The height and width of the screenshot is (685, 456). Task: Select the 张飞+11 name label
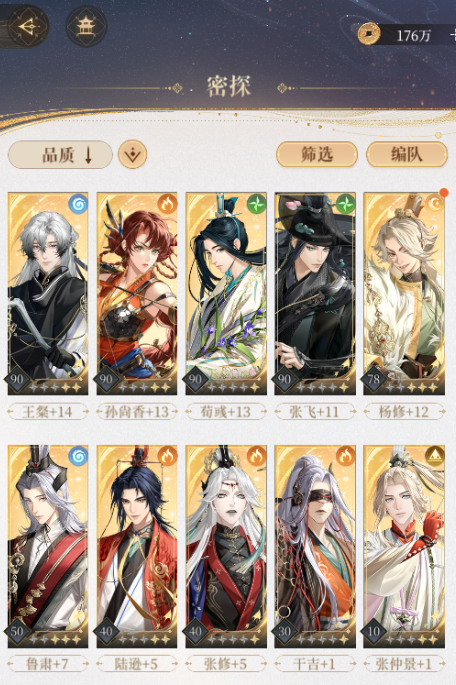(314, 412)
